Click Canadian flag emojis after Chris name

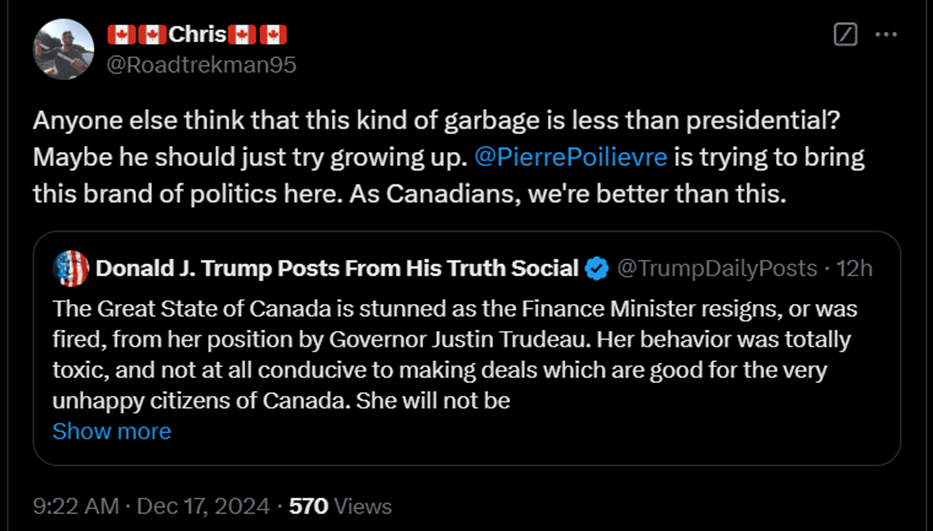[258, 35]
